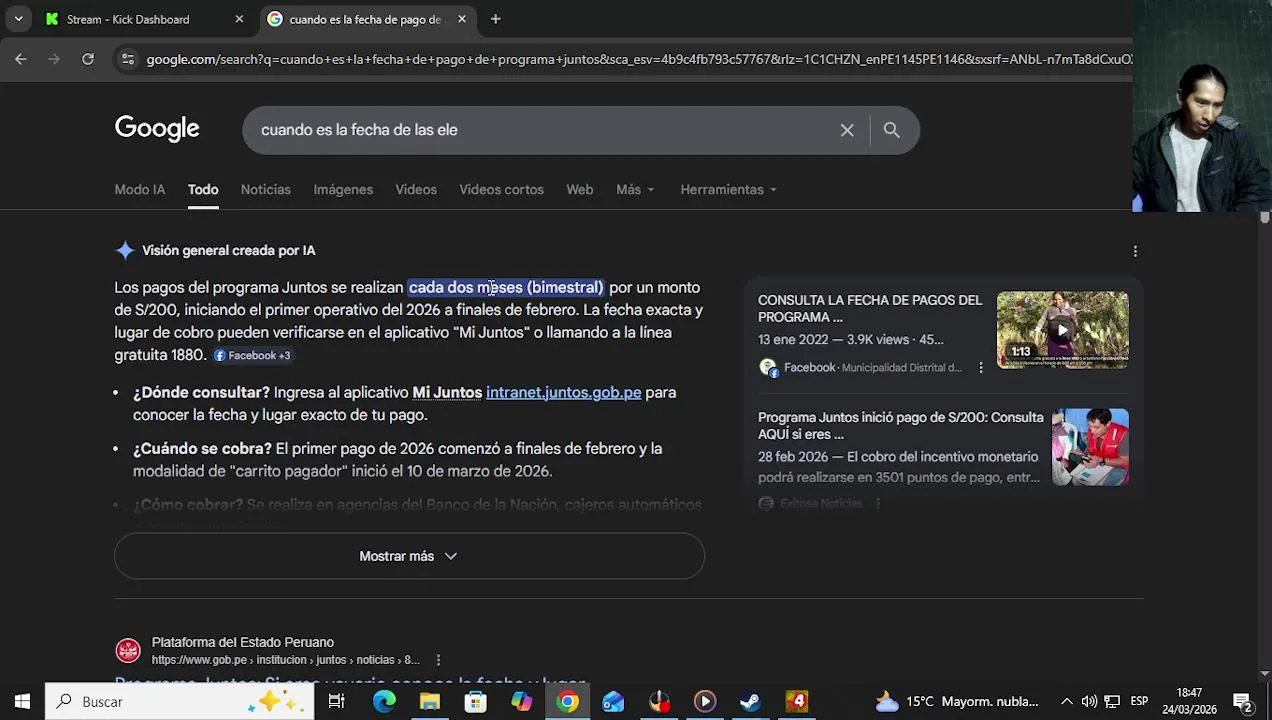Open a new browser tab

point(495,19)
